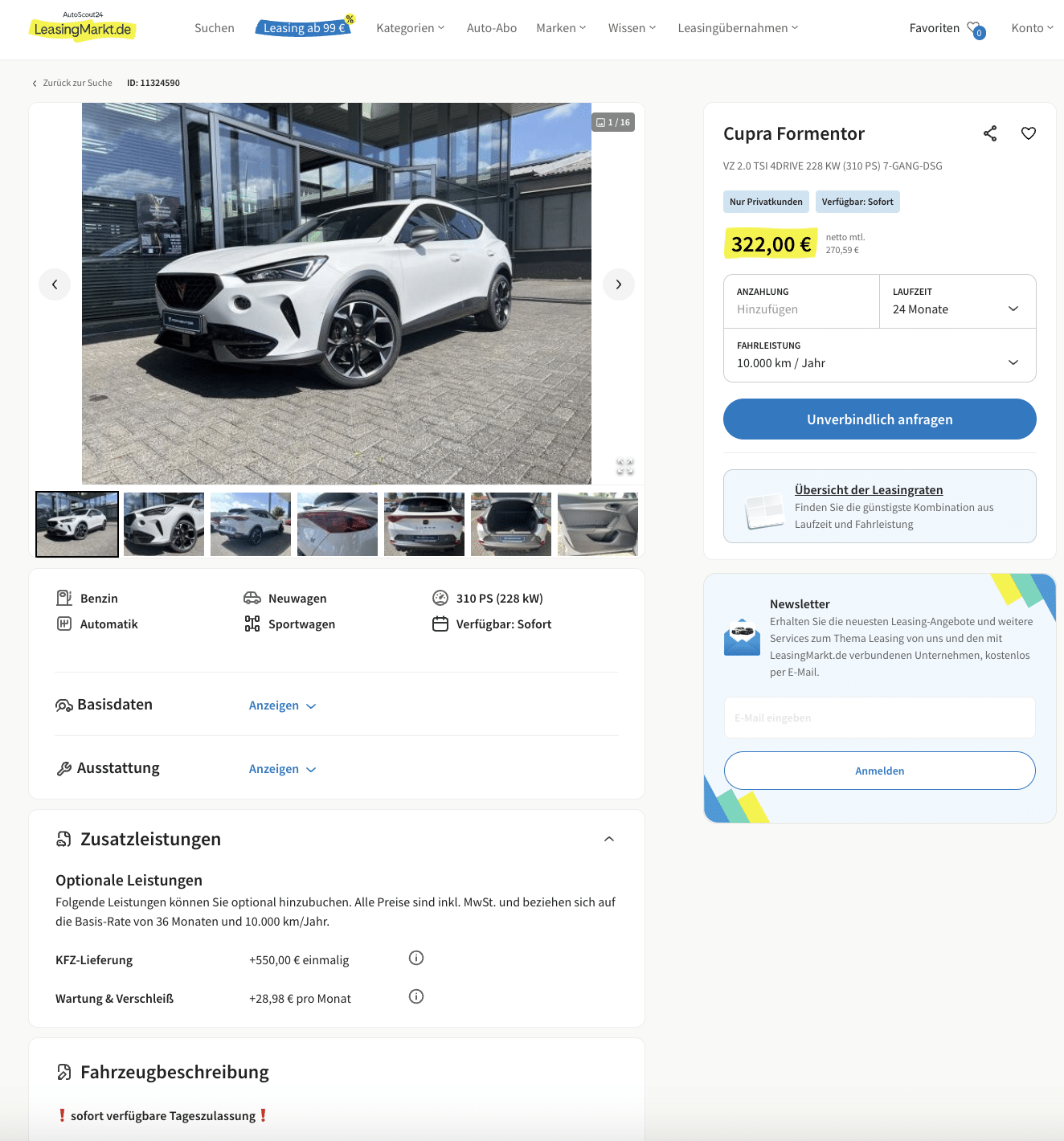Expand the Ausstattung section via Anzeigen

[282, 769]
